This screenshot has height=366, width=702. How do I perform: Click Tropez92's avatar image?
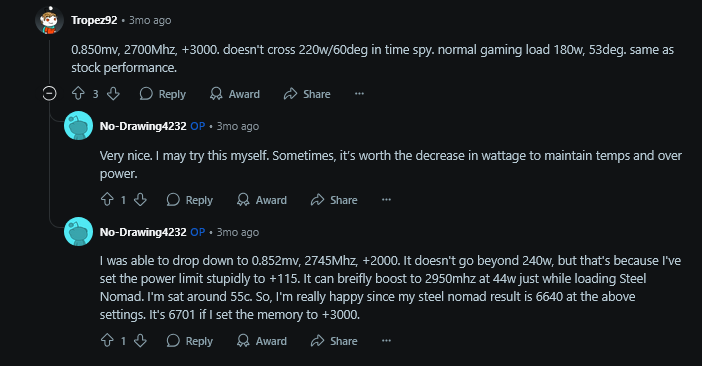49,20
